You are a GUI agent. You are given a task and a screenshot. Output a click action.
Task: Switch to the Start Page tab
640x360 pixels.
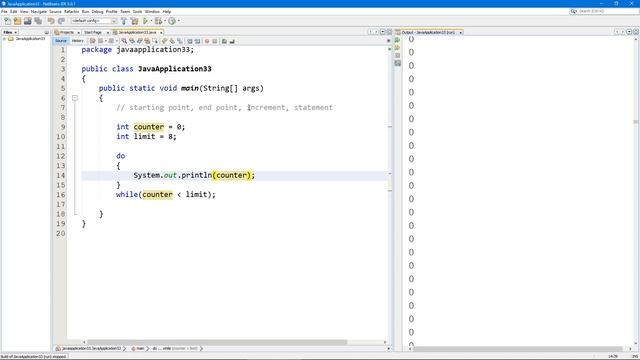pyautogui.click(x=93, y=32)
